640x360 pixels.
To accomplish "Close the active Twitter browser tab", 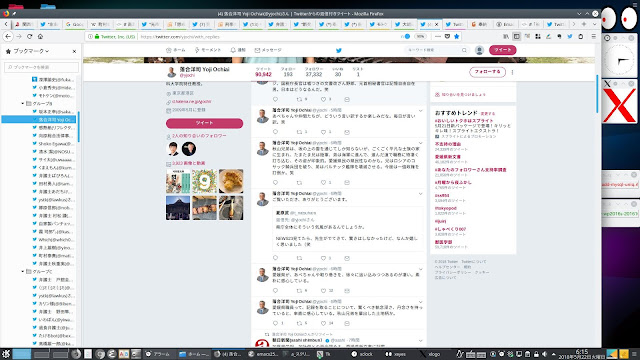I will point(436,24).
